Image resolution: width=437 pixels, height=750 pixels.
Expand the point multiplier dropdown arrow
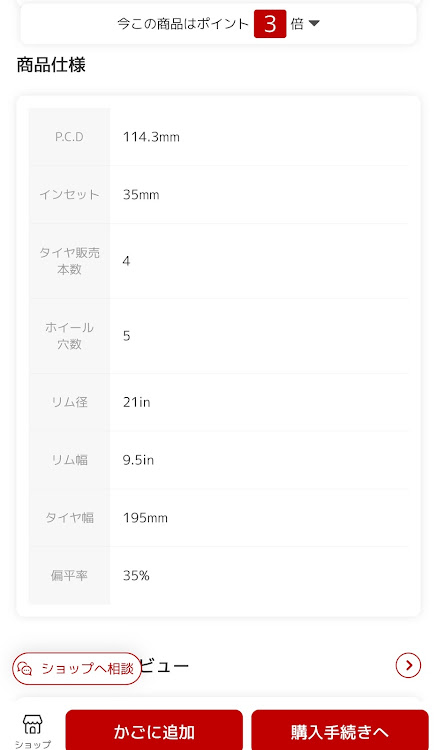pyautogui.click(x=314, y=23)
